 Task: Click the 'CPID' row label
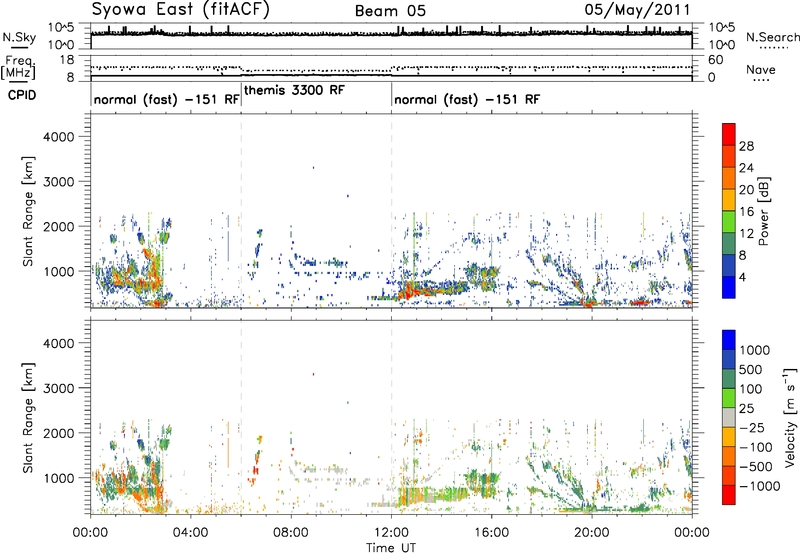pyautogui.click(x=22, y=95)
